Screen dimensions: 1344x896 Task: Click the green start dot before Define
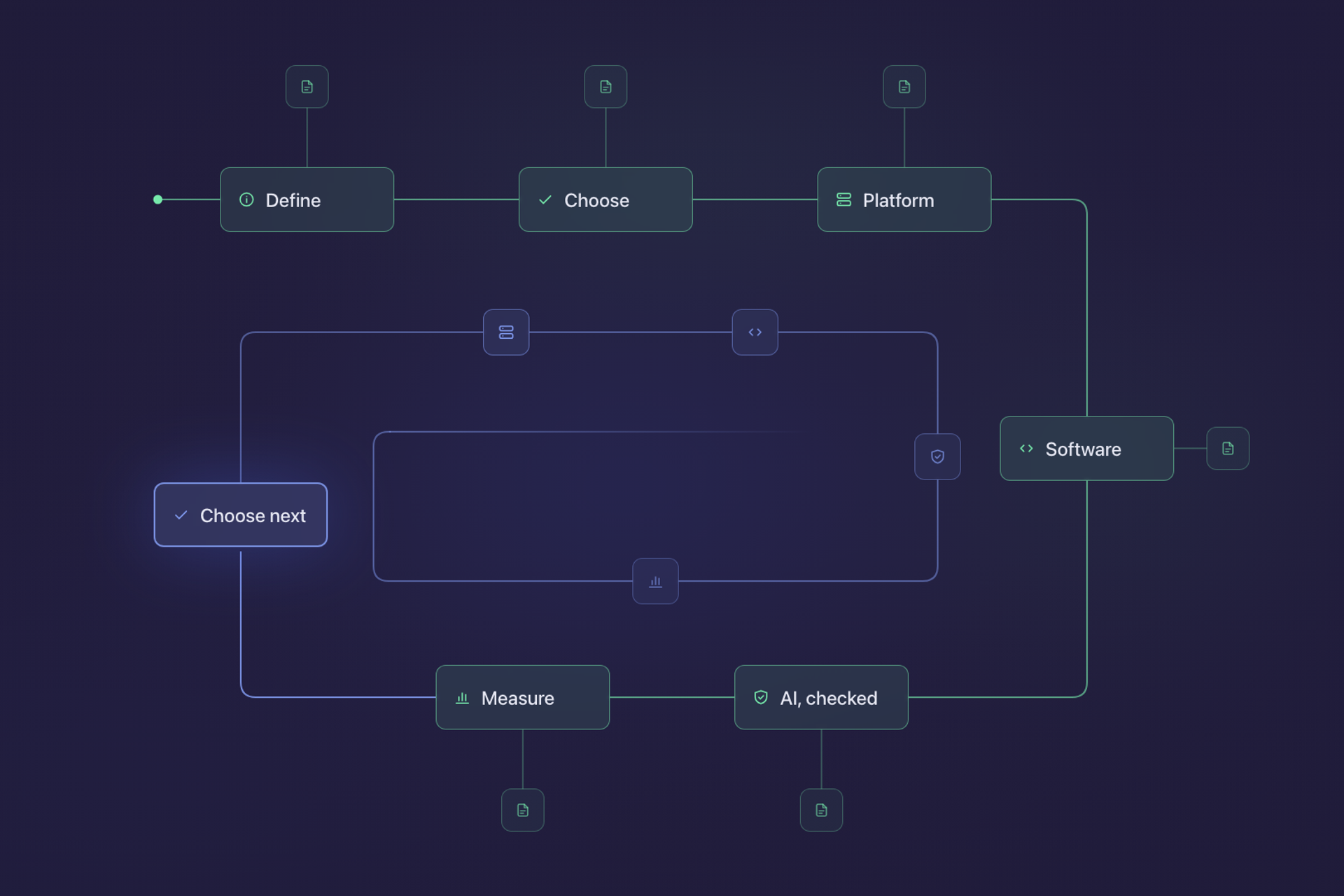(x=157, y=199)
